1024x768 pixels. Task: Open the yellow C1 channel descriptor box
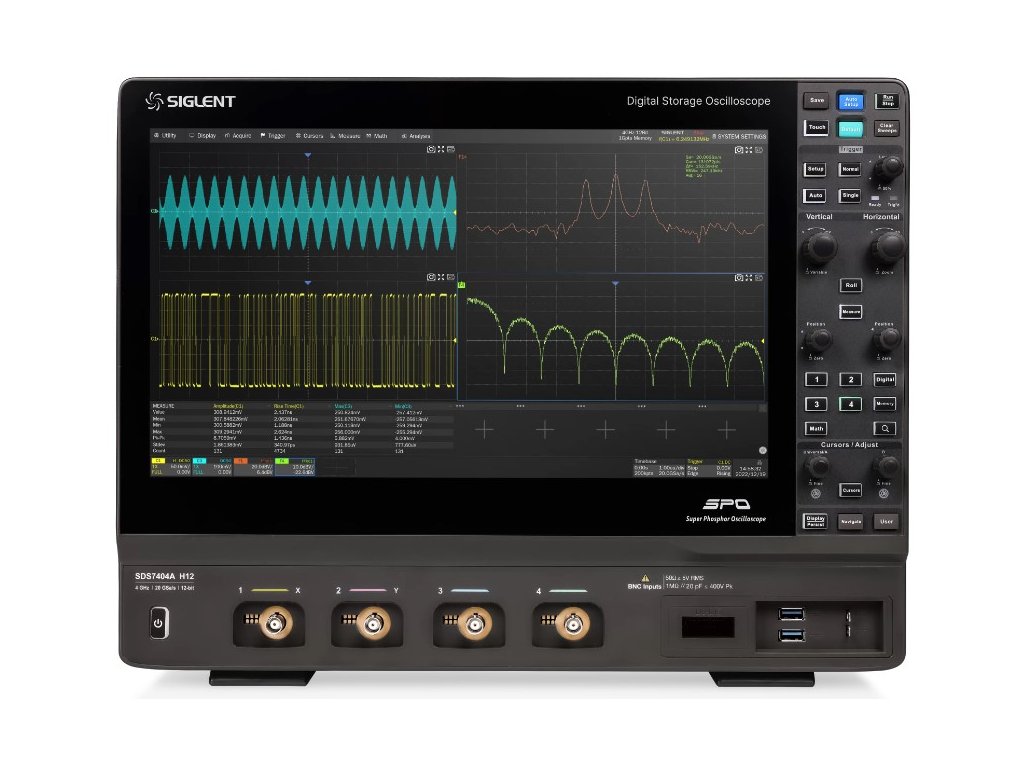tap(170, 466)
